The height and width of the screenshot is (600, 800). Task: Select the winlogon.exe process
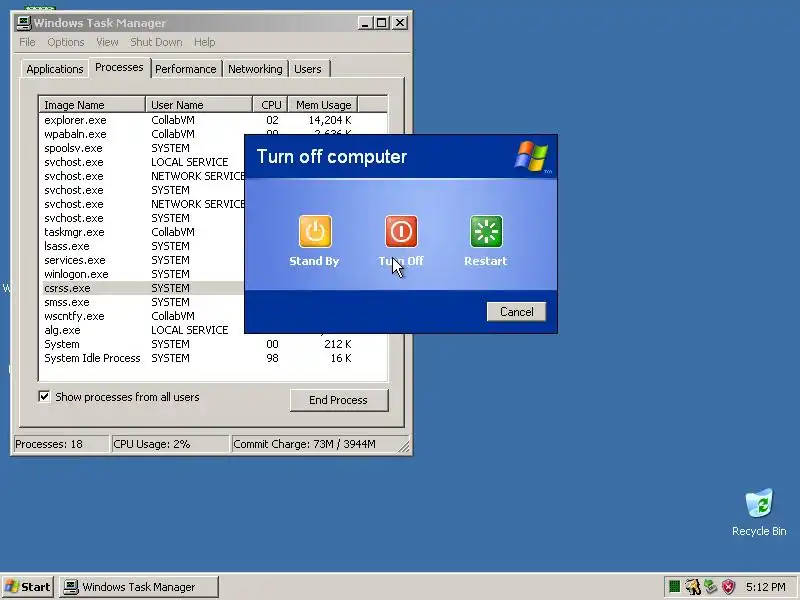(x=77, y=274)
